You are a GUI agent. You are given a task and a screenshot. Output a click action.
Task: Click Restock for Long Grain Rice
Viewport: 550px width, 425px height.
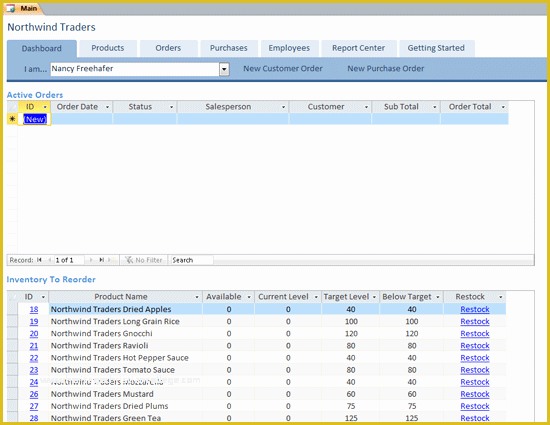475,322
